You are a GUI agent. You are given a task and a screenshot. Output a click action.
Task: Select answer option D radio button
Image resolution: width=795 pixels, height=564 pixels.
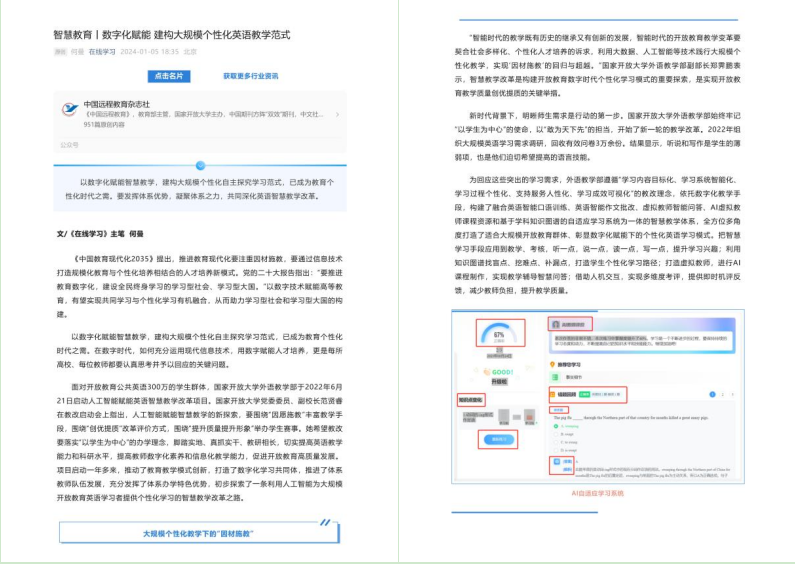[x=556, y=450]
